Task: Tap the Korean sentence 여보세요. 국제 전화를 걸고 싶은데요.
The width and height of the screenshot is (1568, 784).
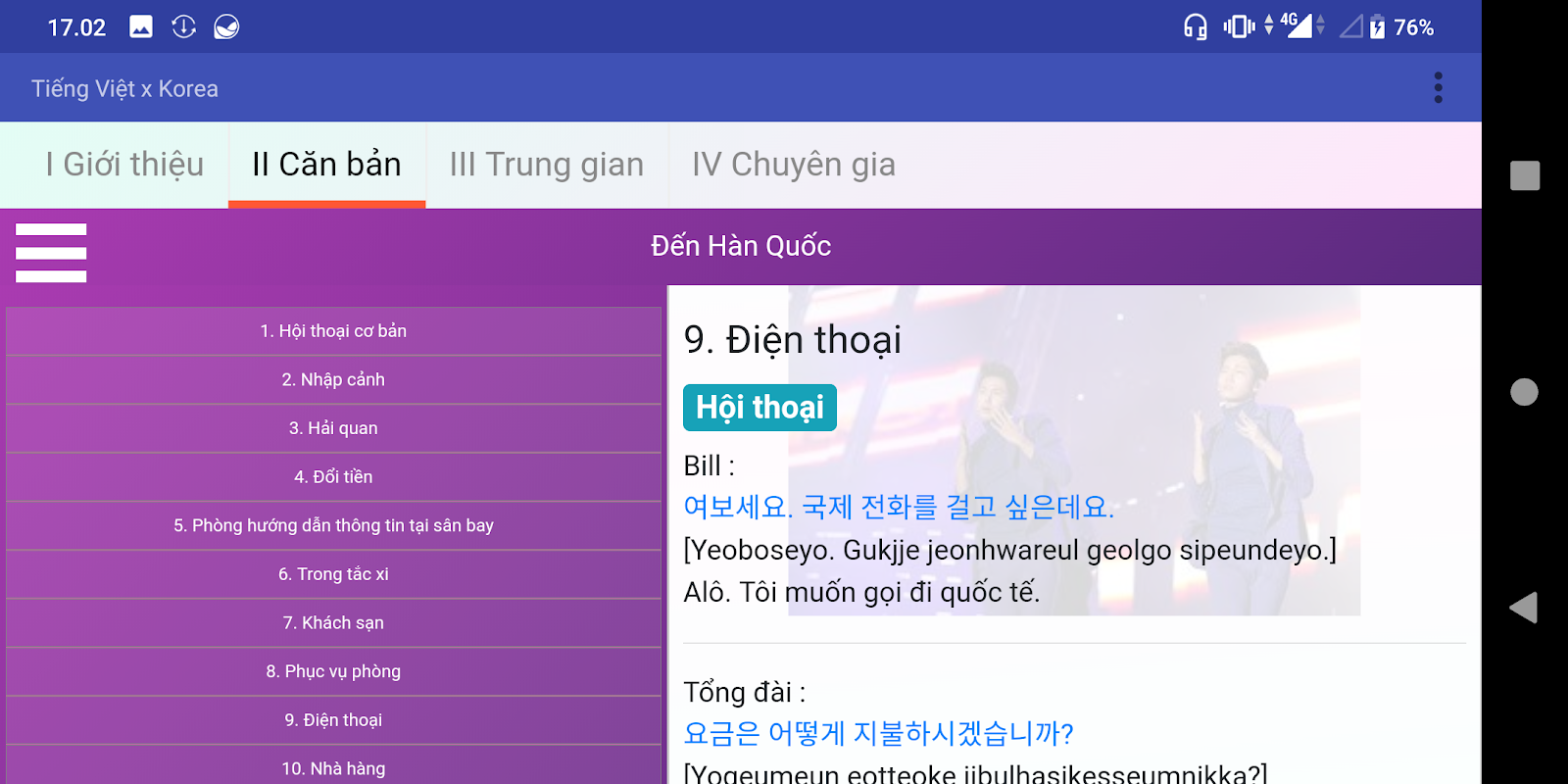Action: [x=899, y=507]
